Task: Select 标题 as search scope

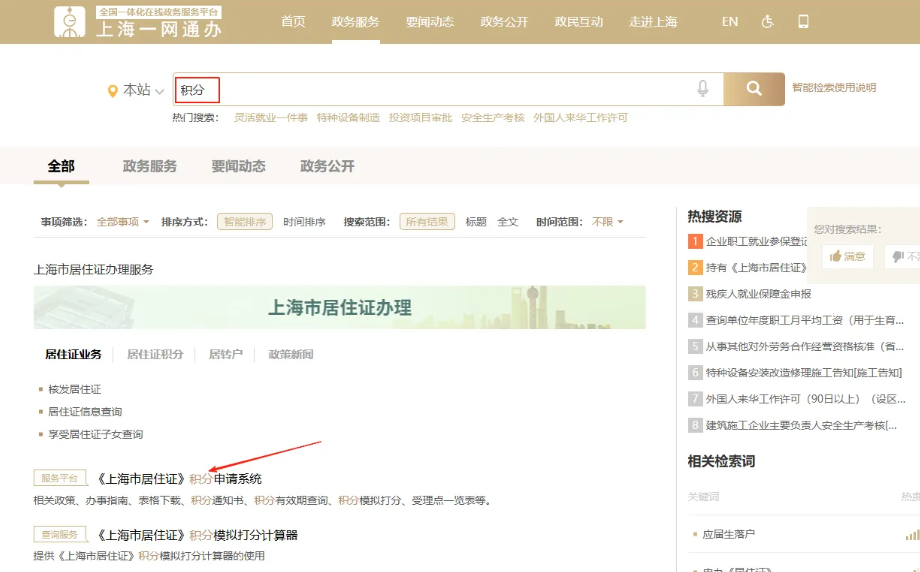Action: click(x=476, y=222)
